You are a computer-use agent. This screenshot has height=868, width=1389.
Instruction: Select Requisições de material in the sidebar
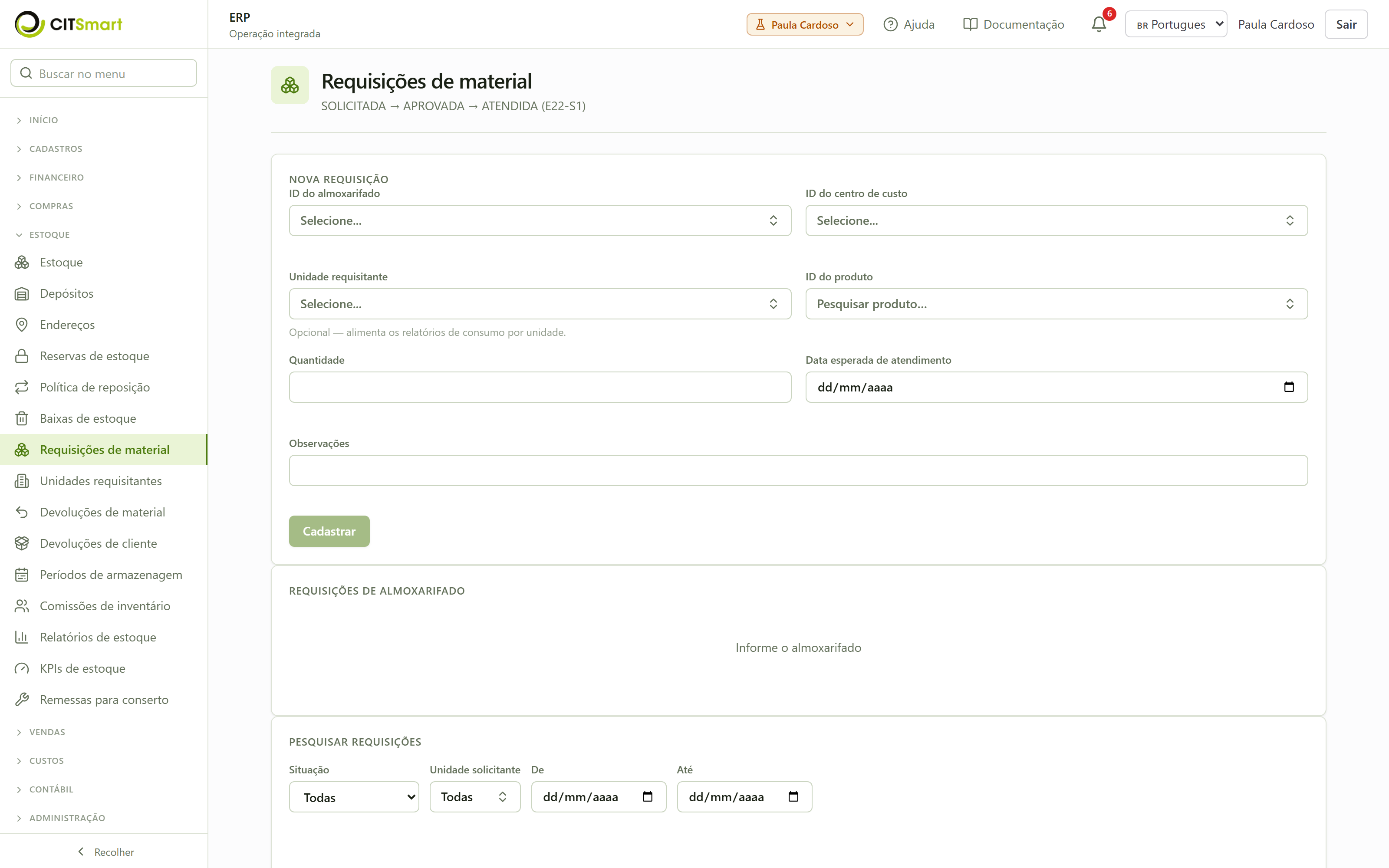coord(105,450)
